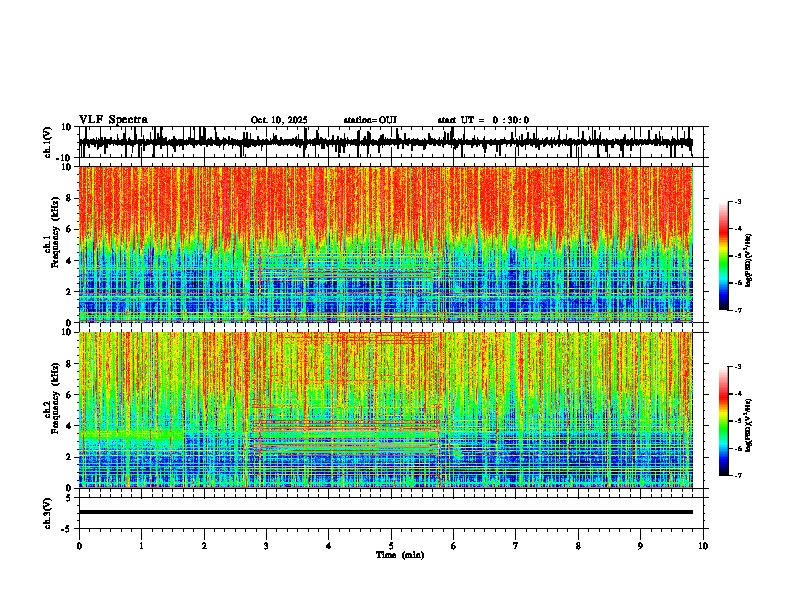Click time axis tick label 8
792x612 pixels.
578,546
